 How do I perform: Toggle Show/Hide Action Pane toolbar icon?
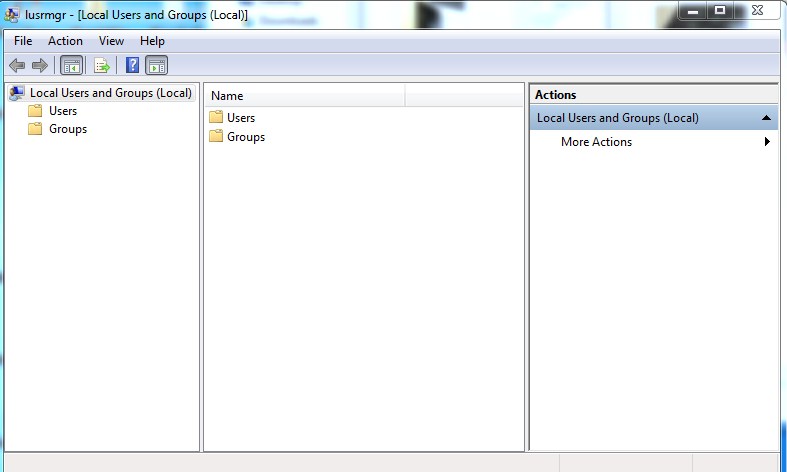point(157,65)
